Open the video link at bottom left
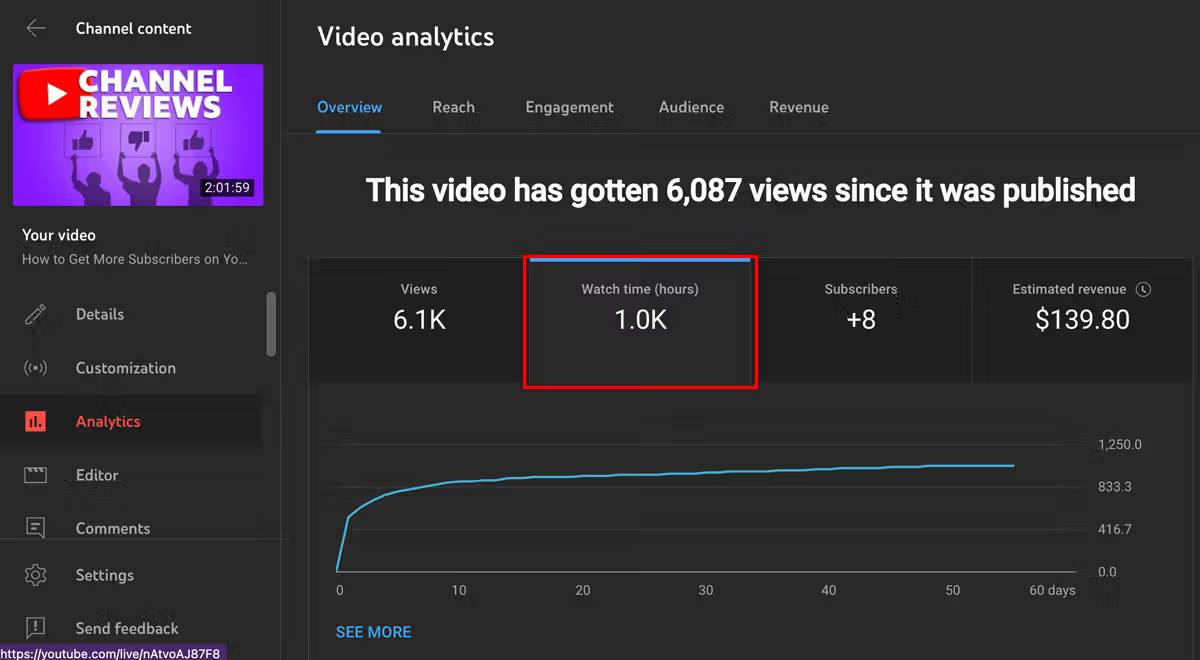This screenshot has height=660, width=1200. [x=112, y=651]
